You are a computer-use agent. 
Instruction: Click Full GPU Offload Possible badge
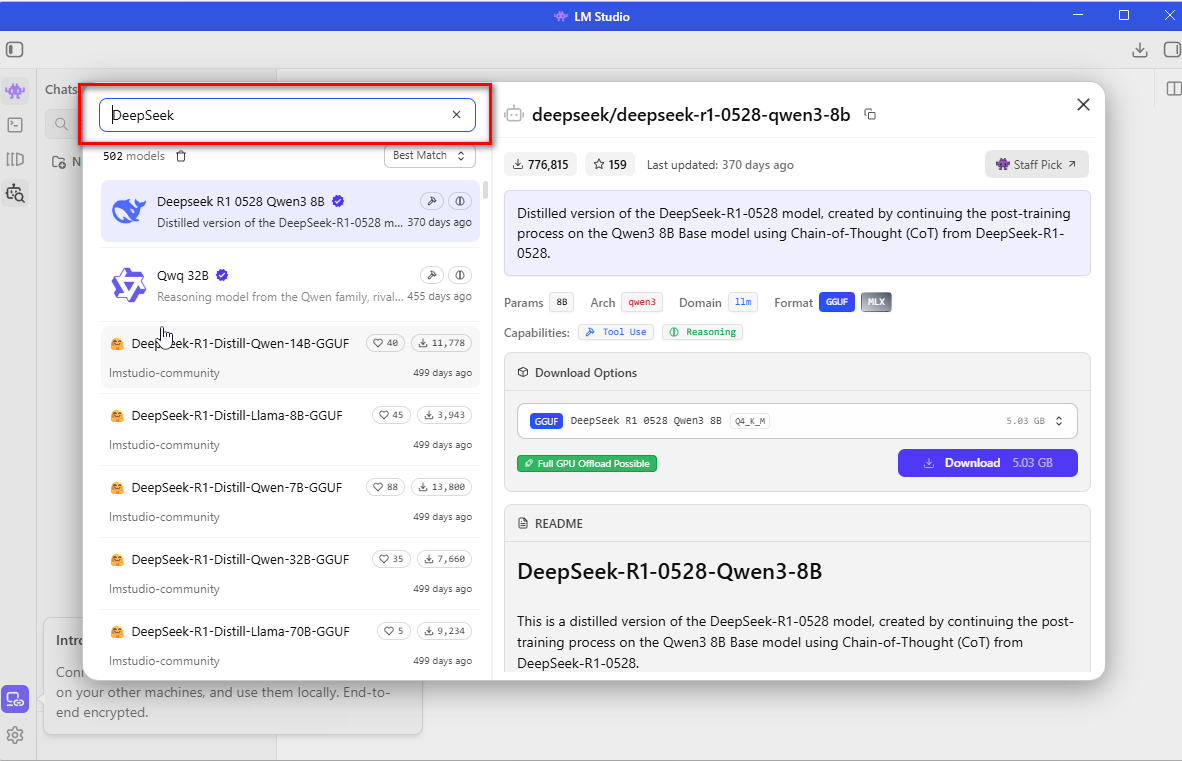click(x=586, y=463)
